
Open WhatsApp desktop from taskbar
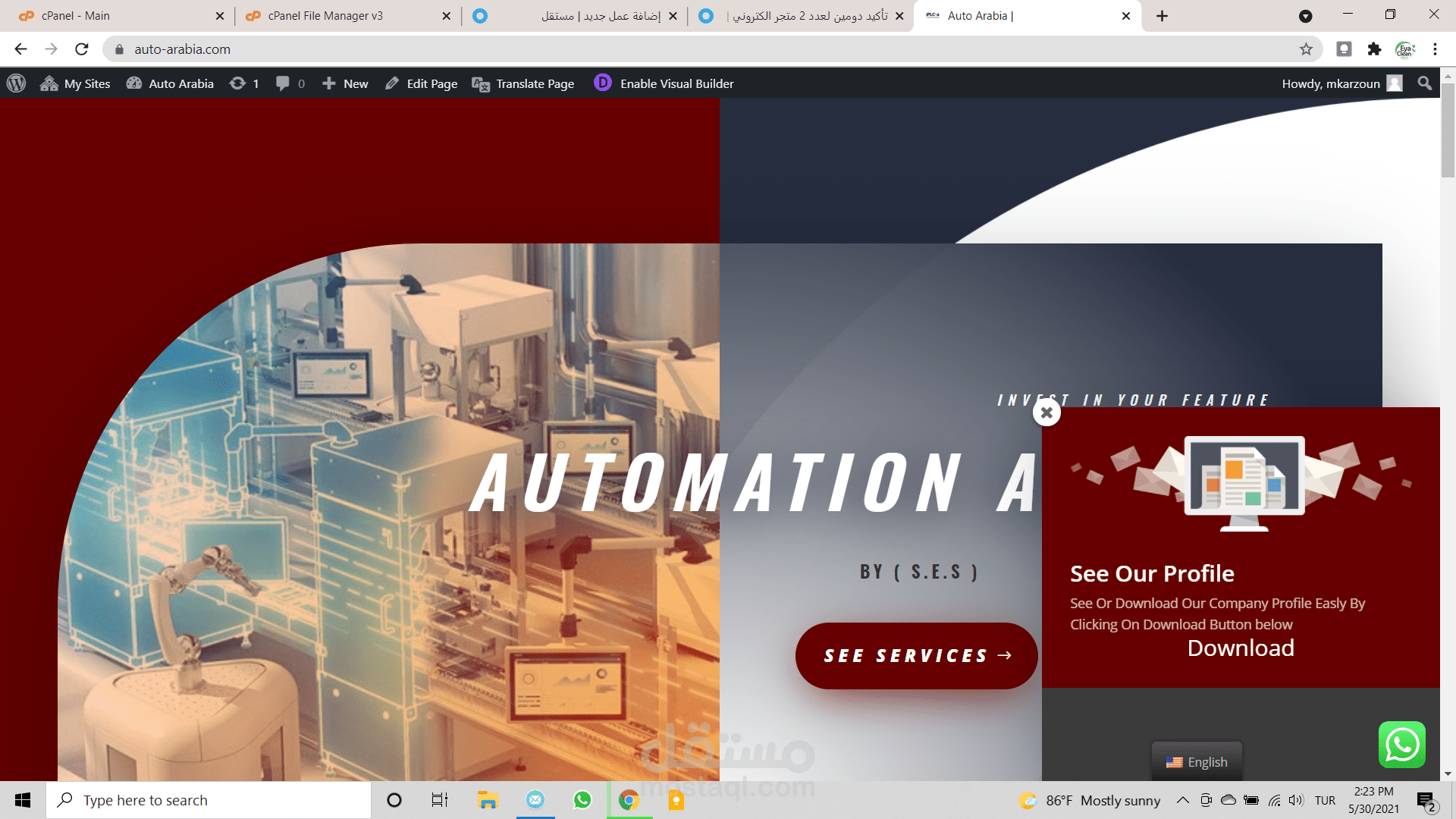pyautogui.click(x=582, y=800)
